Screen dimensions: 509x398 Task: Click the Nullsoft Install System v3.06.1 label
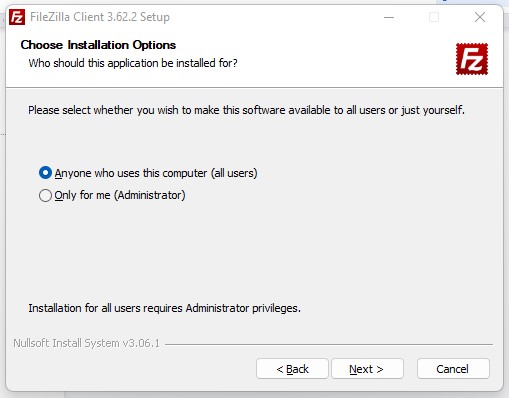coord(87,343)
